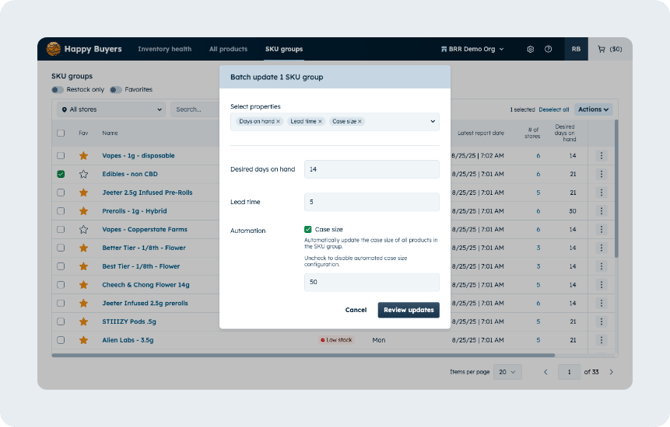Open the Actions dropdown menu
This screenshot has width=670, height=427.
tap(593, 109)
